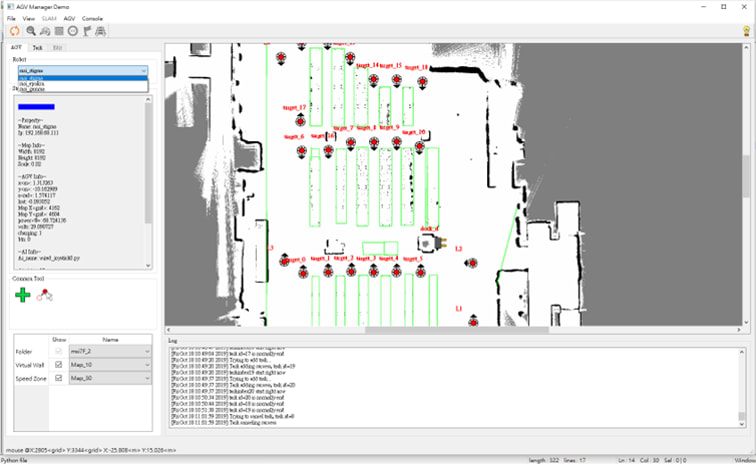This screenshot has width=756, height=464.
Task: Open the Virtual Wall map dropdown
Action: pos(110,365)
